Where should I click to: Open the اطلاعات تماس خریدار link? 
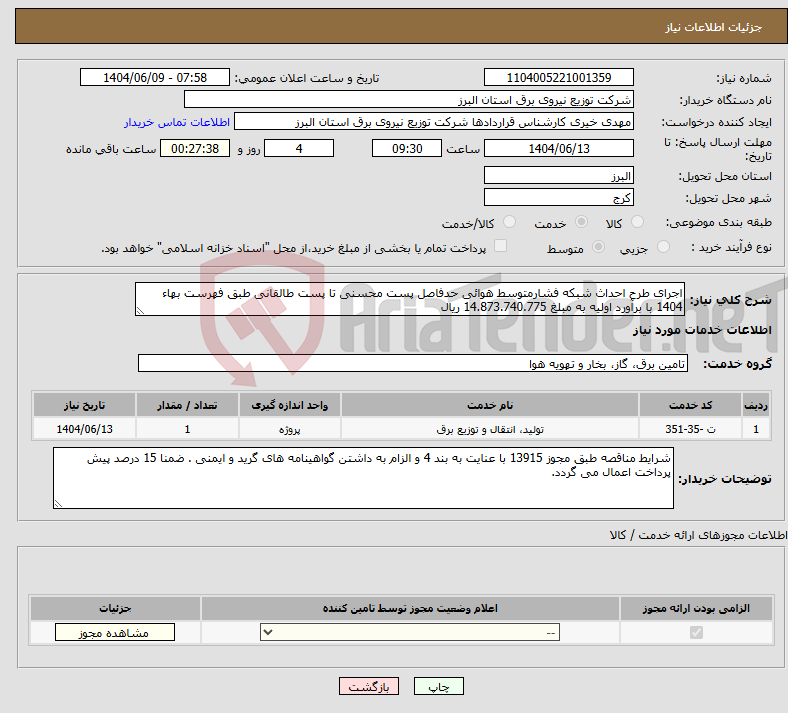coord(177,122)
